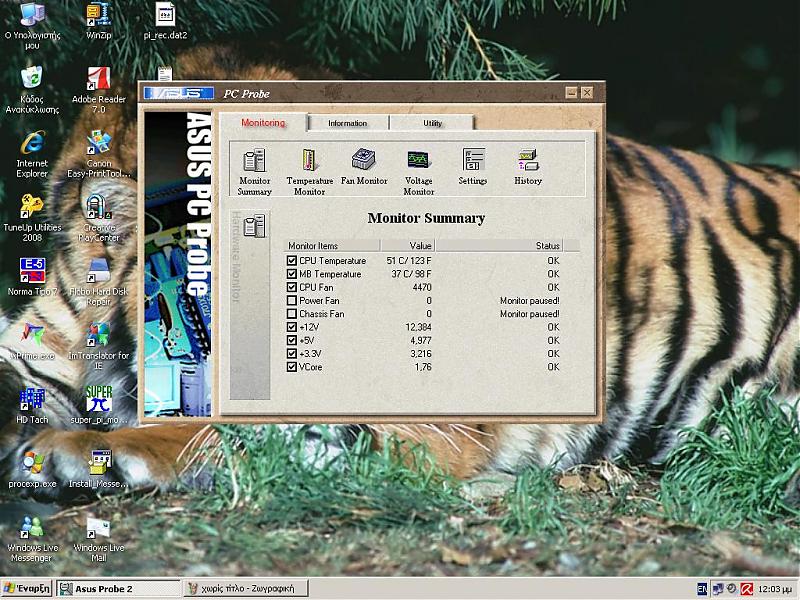Open the Fan Monitor view

364,166
